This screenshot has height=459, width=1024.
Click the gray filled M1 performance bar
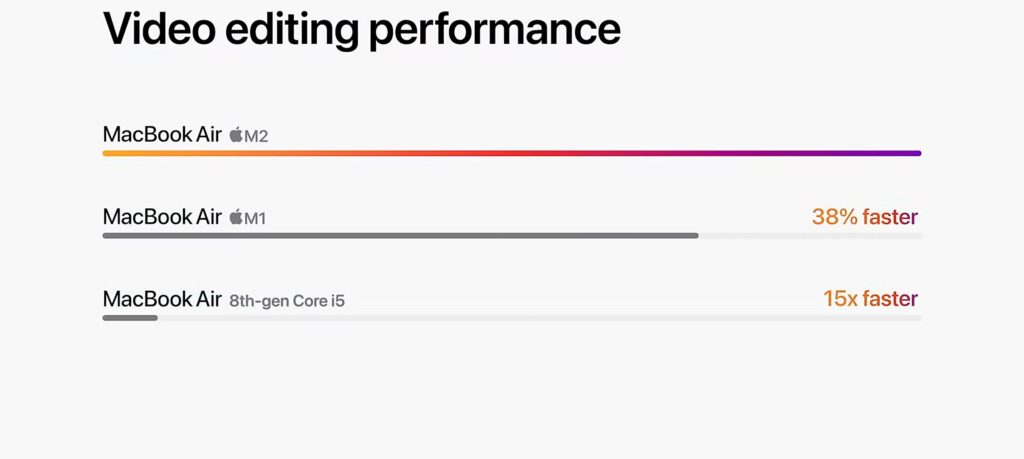400,236
